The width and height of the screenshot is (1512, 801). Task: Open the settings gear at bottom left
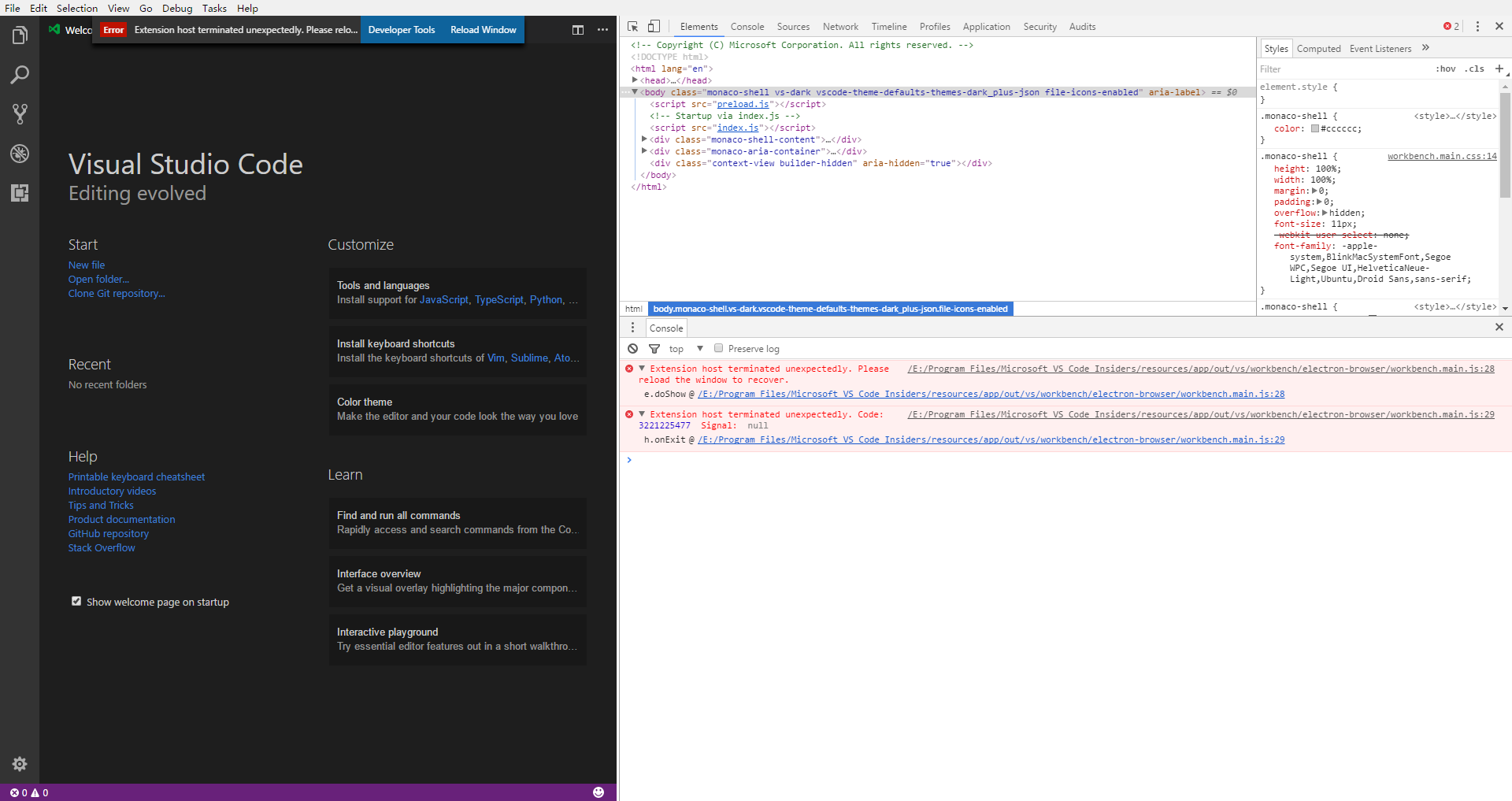point(19,764)
